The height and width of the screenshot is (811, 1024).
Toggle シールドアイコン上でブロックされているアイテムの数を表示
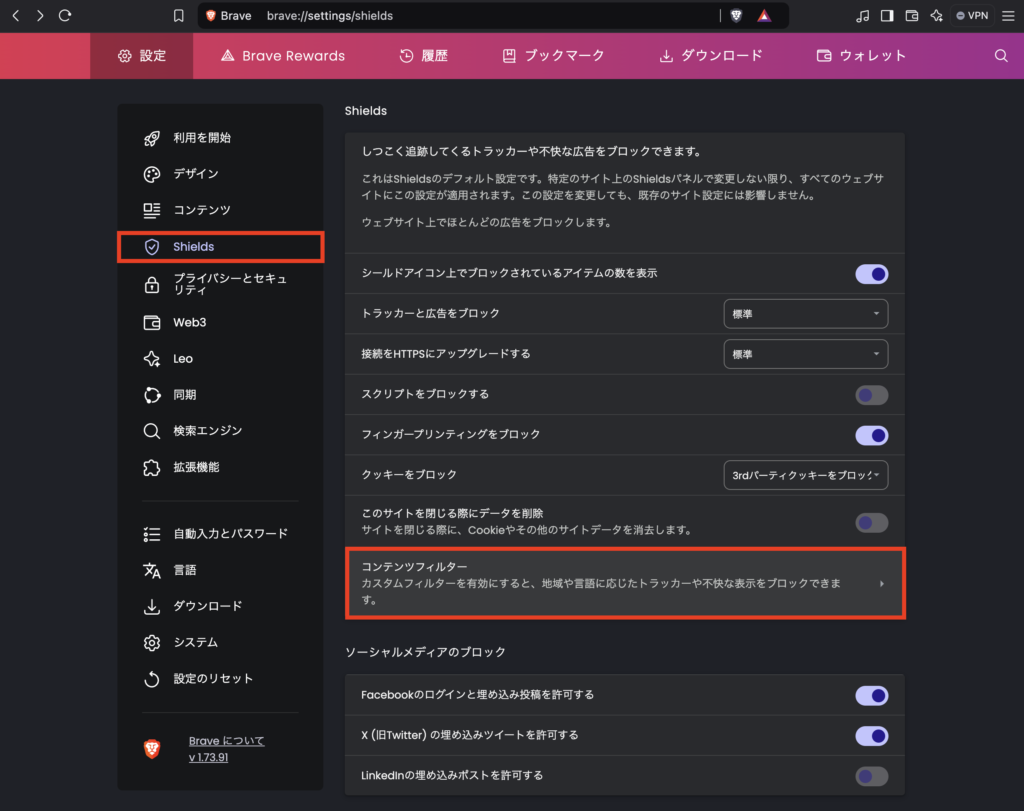pyautogui.click(x=872, y=274)
